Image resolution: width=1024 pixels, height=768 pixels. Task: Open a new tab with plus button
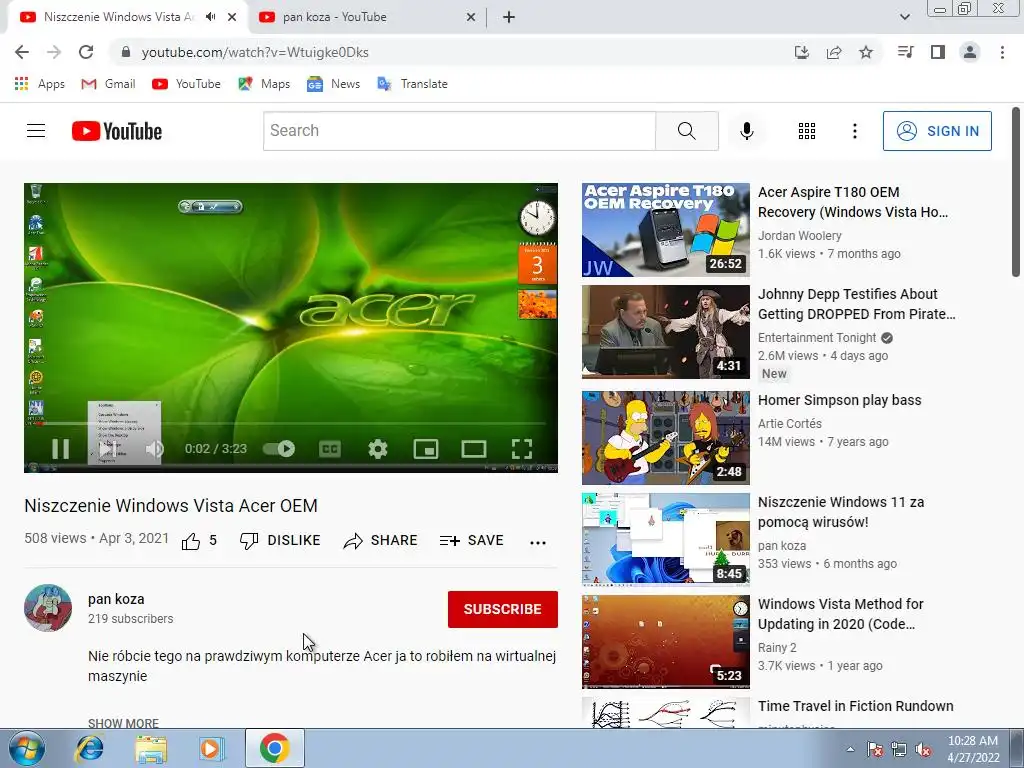click(x=509, y=18)
